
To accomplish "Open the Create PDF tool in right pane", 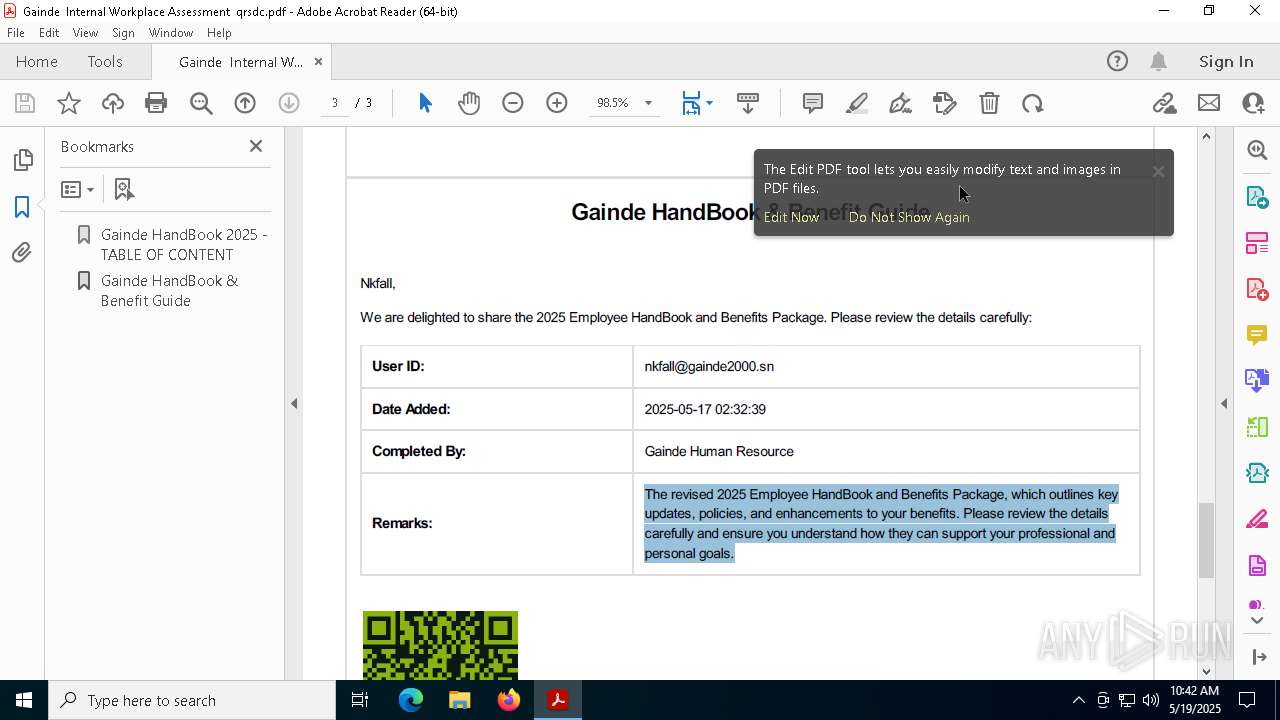I will click(1257, 289).
